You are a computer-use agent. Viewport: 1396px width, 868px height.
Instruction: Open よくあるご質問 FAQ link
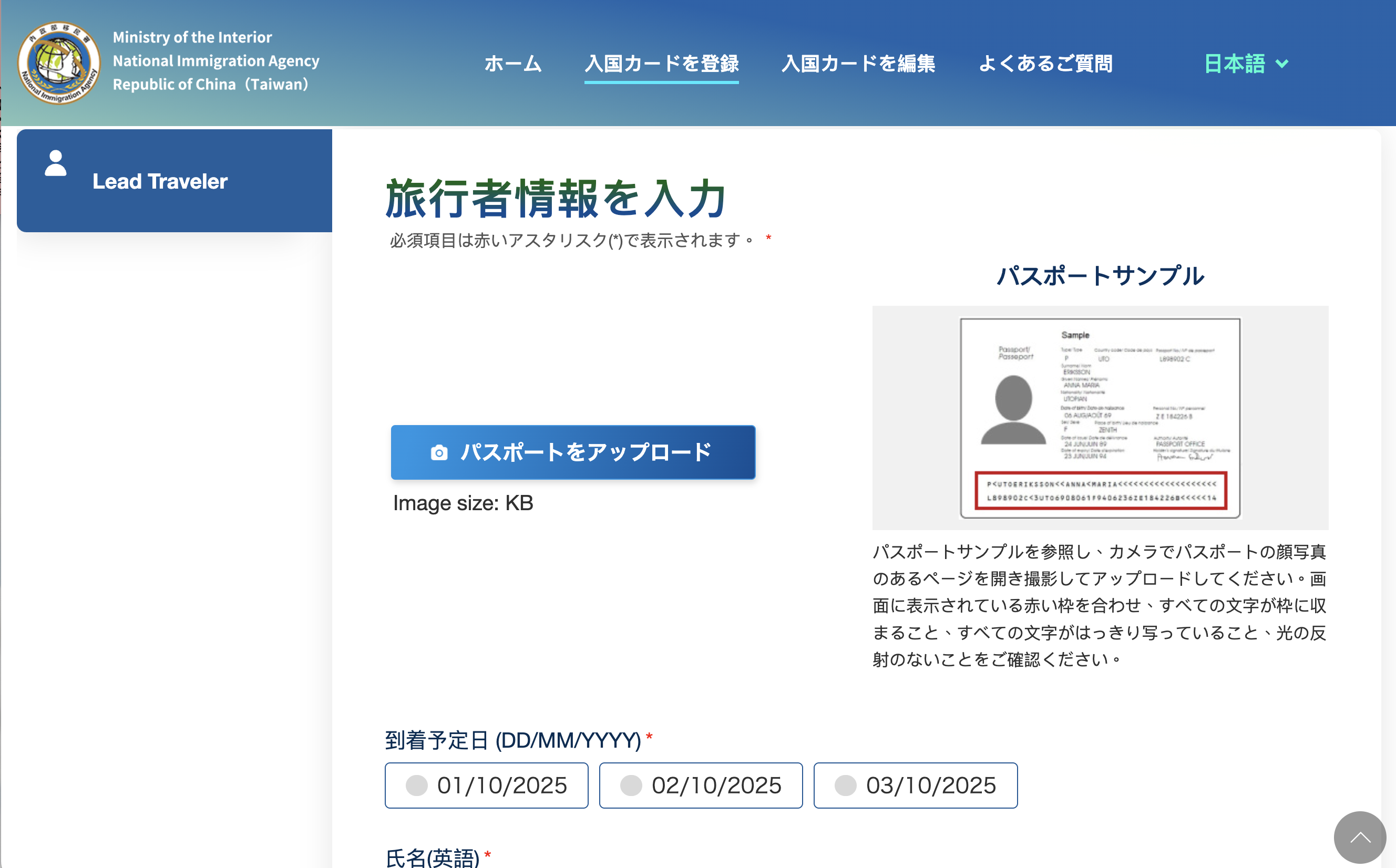click(x=1045, y=64)
